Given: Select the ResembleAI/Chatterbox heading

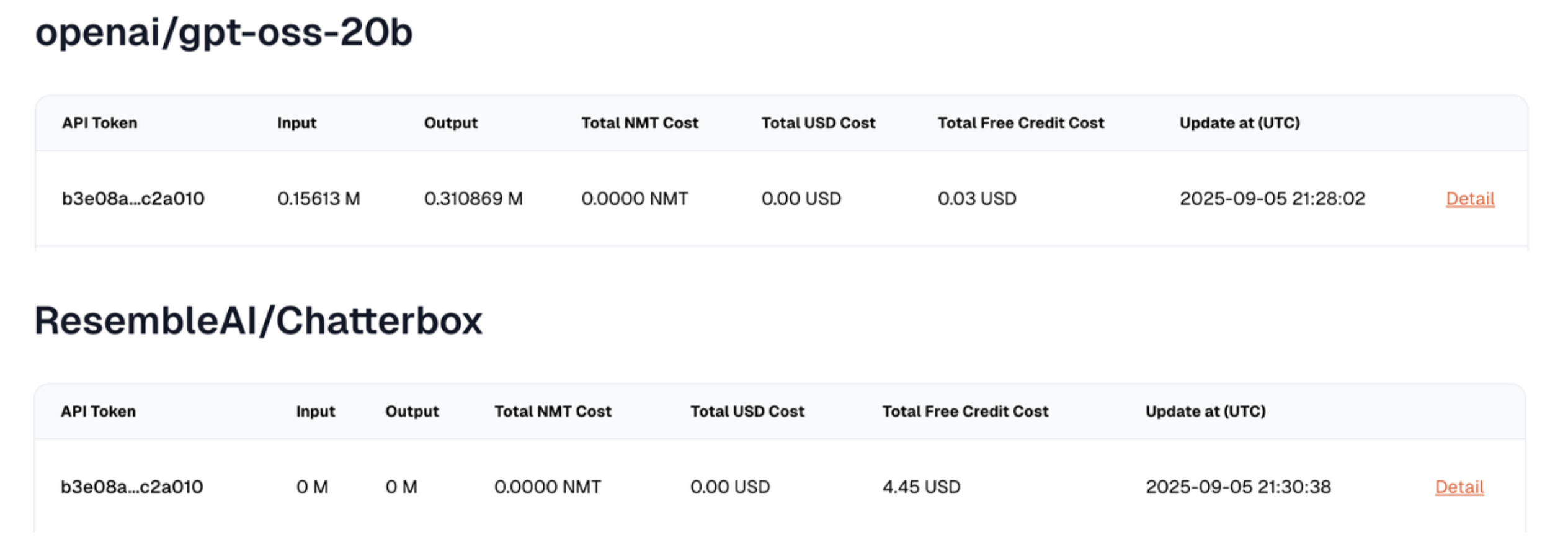Looking at the screenshot, I should [259, 320].
